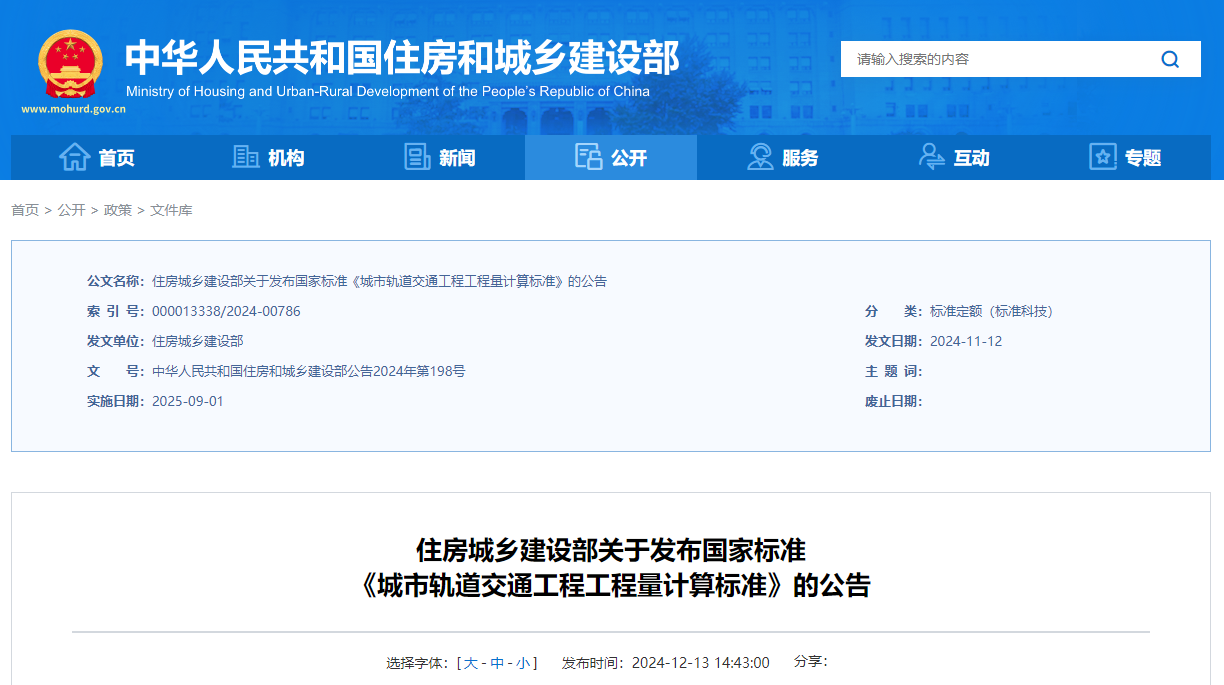Click the document icon beside 公开
The width and height of the screenshot is (1224, 685).
[x=587, y=157]
